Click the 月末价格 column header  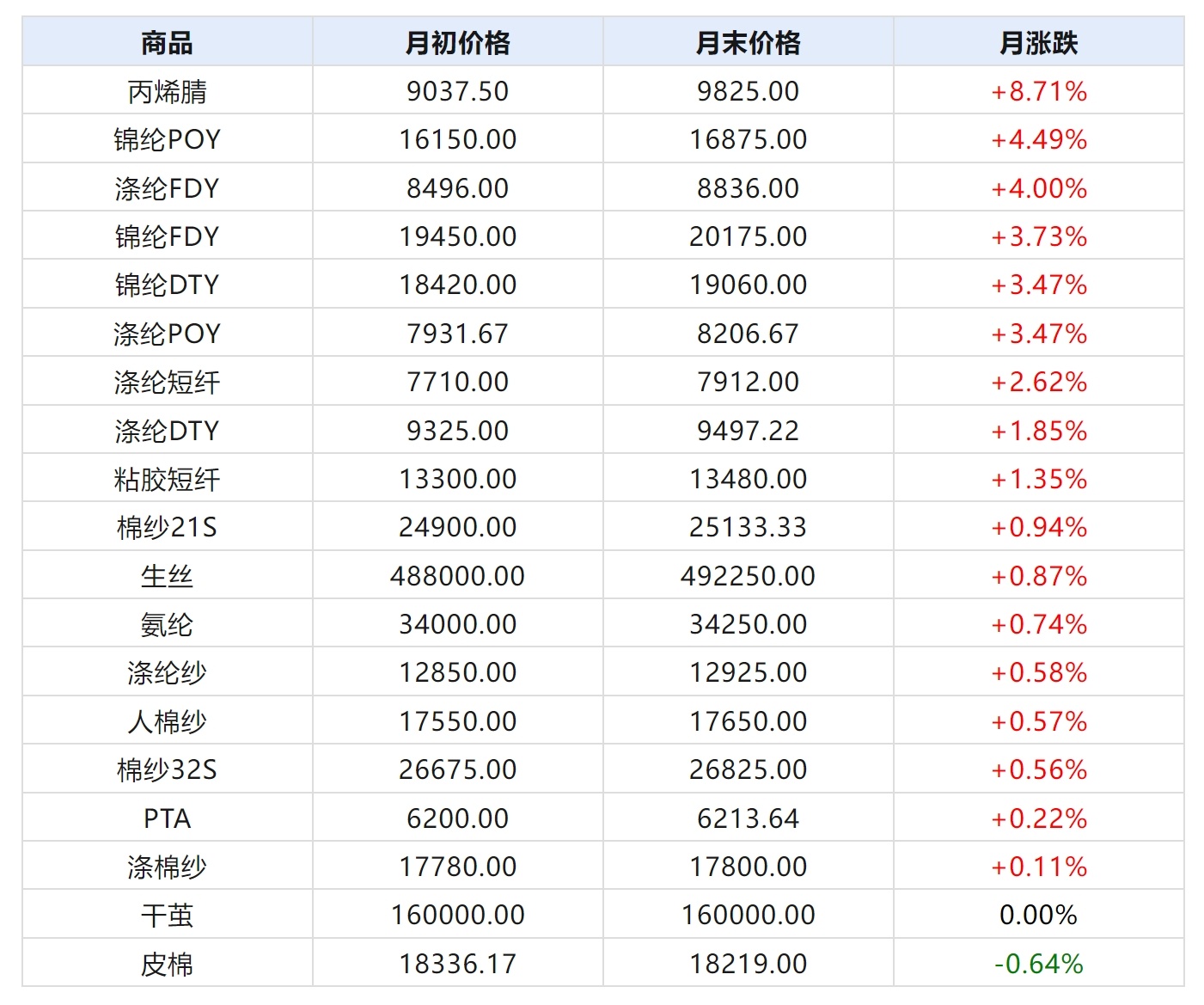click(x=748, y=42)
